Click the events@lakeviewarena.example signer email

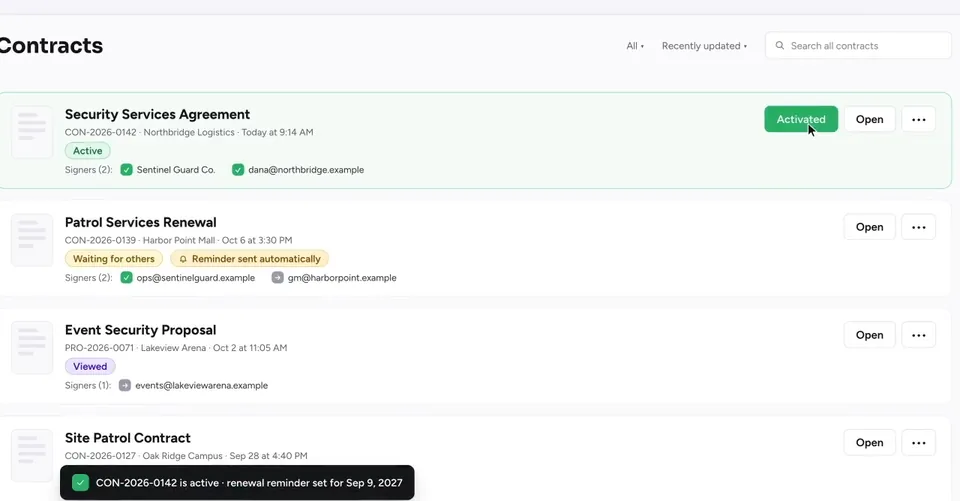(201, 385)
